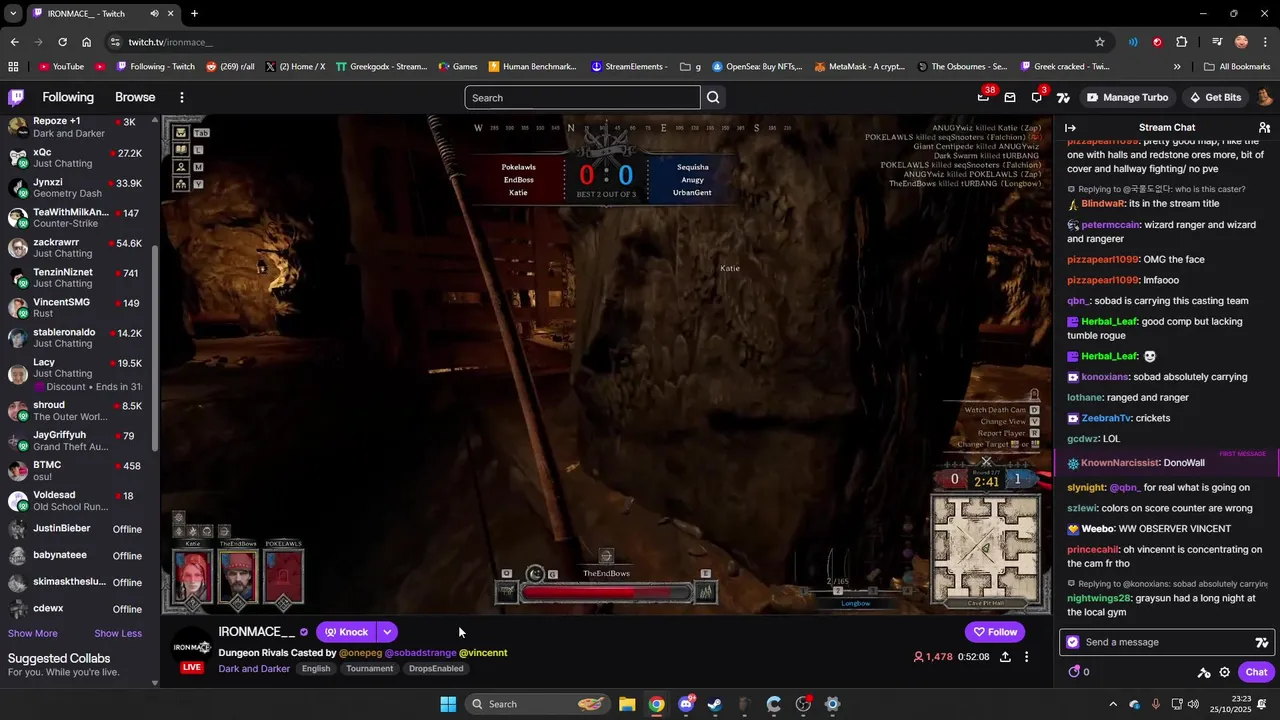Click the Get Bits button
Image resolution: width=1280 pixels, height=720 pixels.
(x=1215, y=97)
